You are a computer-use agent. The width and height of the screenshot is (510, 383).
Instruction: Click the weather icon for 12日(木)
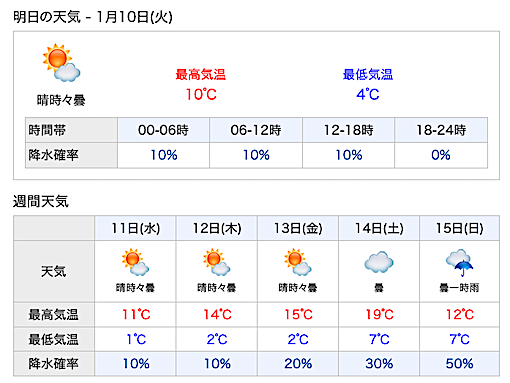click(217, 262)
